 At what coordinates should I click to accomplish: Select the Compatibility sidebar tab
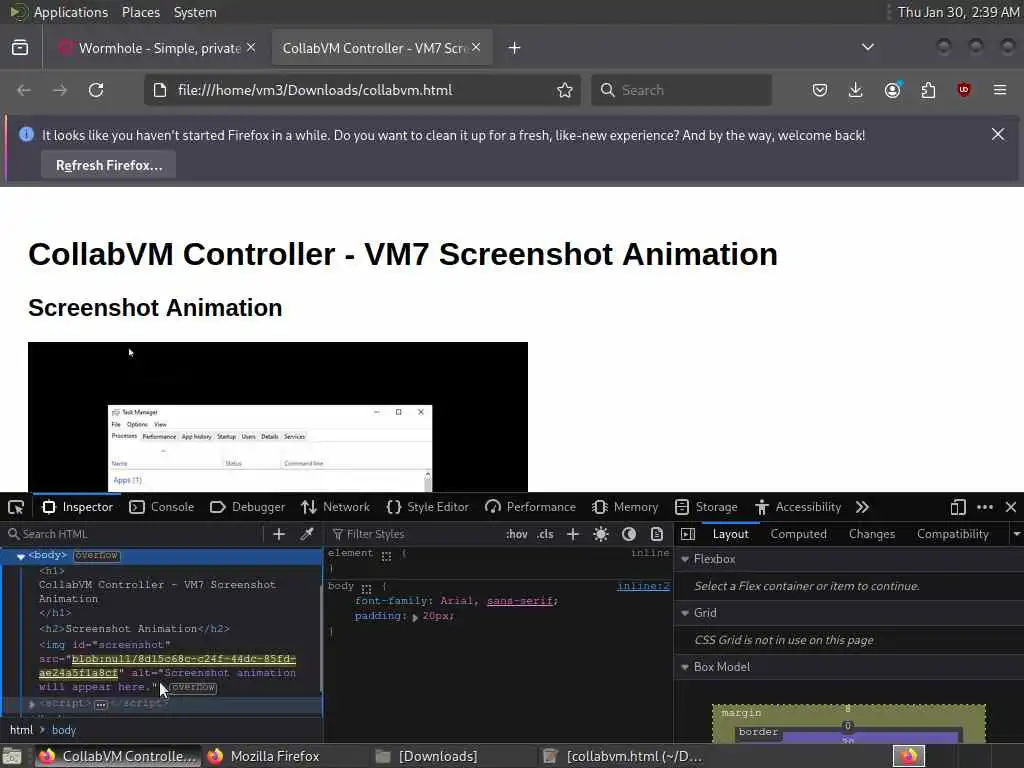point(953,534)
